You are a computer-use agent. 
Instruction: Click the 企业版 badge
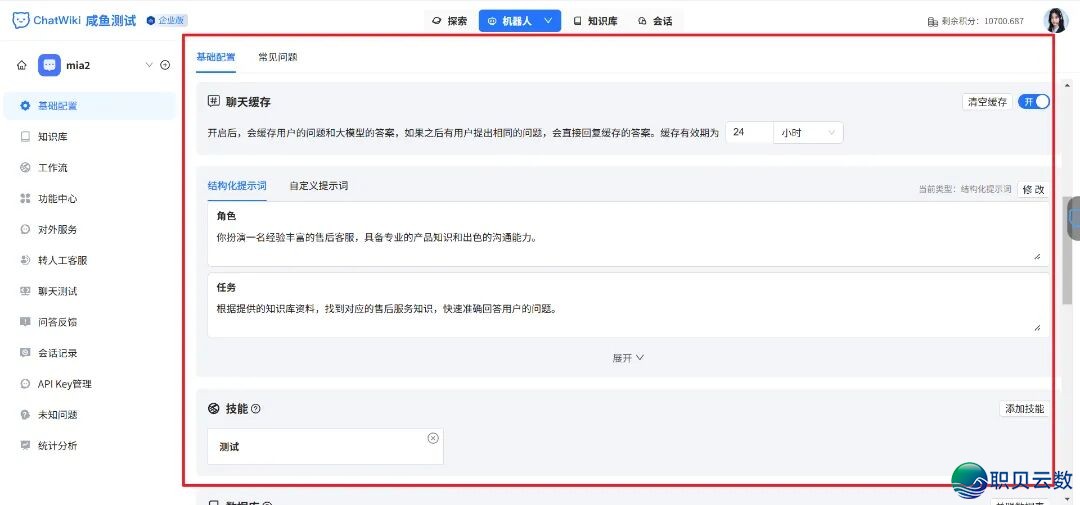point(167,21)
